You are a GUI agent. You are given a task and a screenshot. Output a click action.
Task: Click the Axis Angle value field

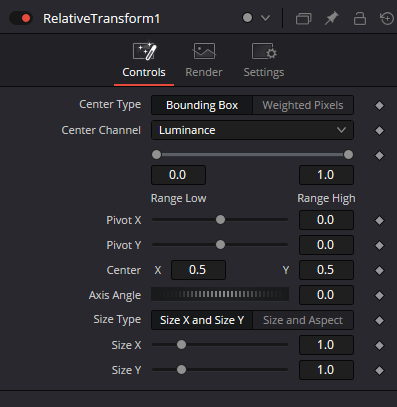[326, 295]
